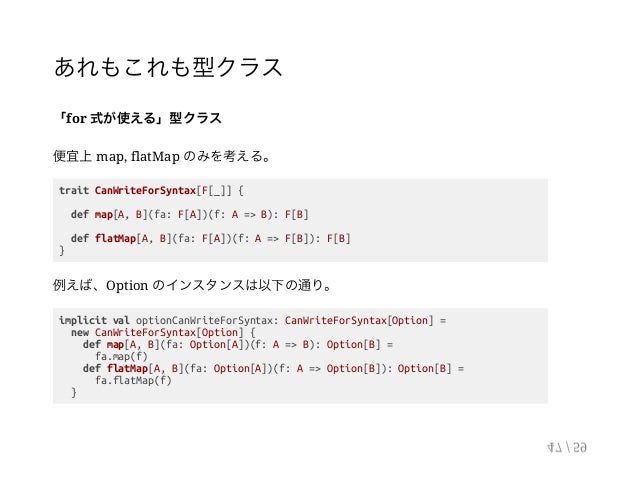Click the map name in the trait definition
The width and height of the screenshot is (638, 479).
(104, 214)
